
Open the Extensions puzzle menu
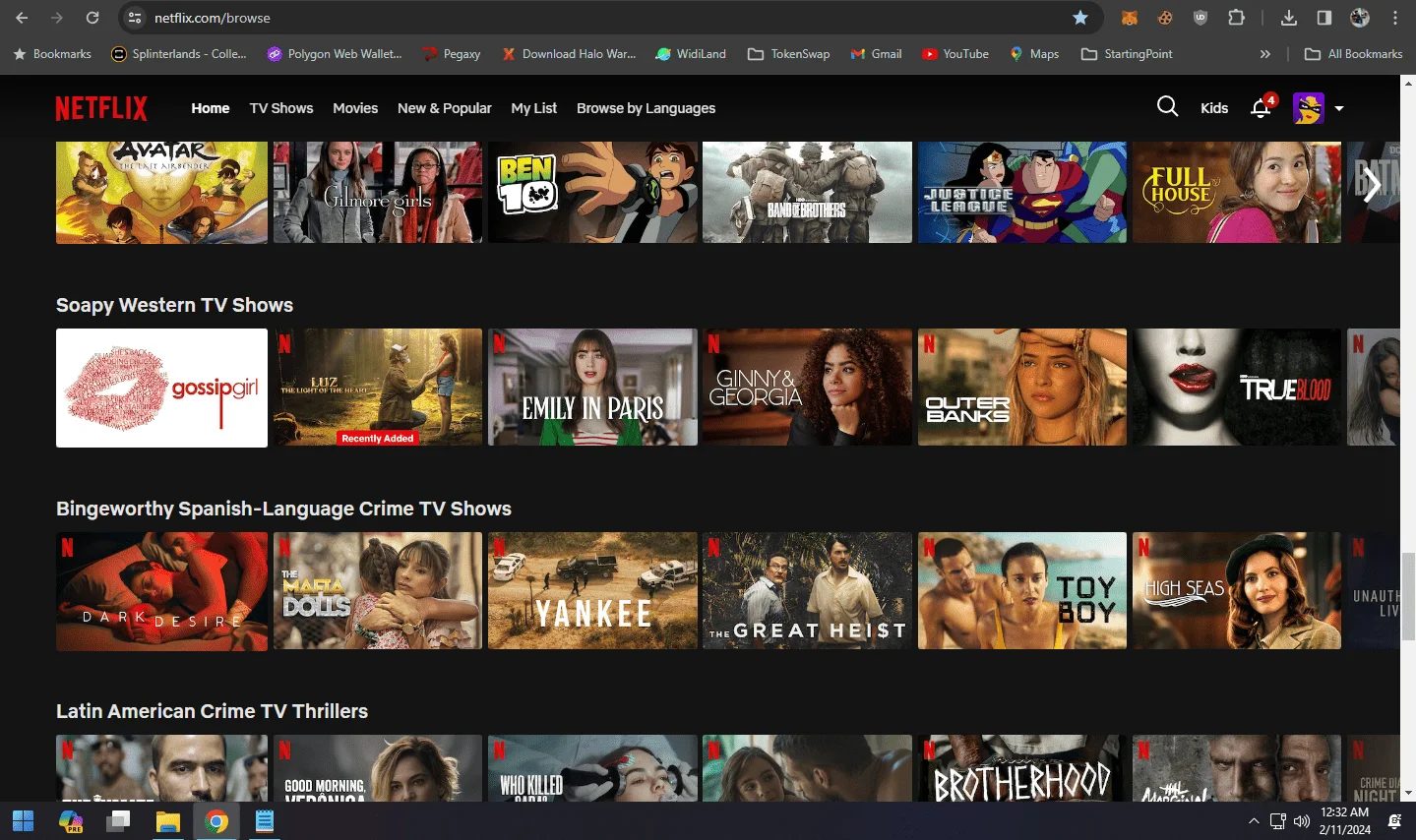[x=1237, y=18]
